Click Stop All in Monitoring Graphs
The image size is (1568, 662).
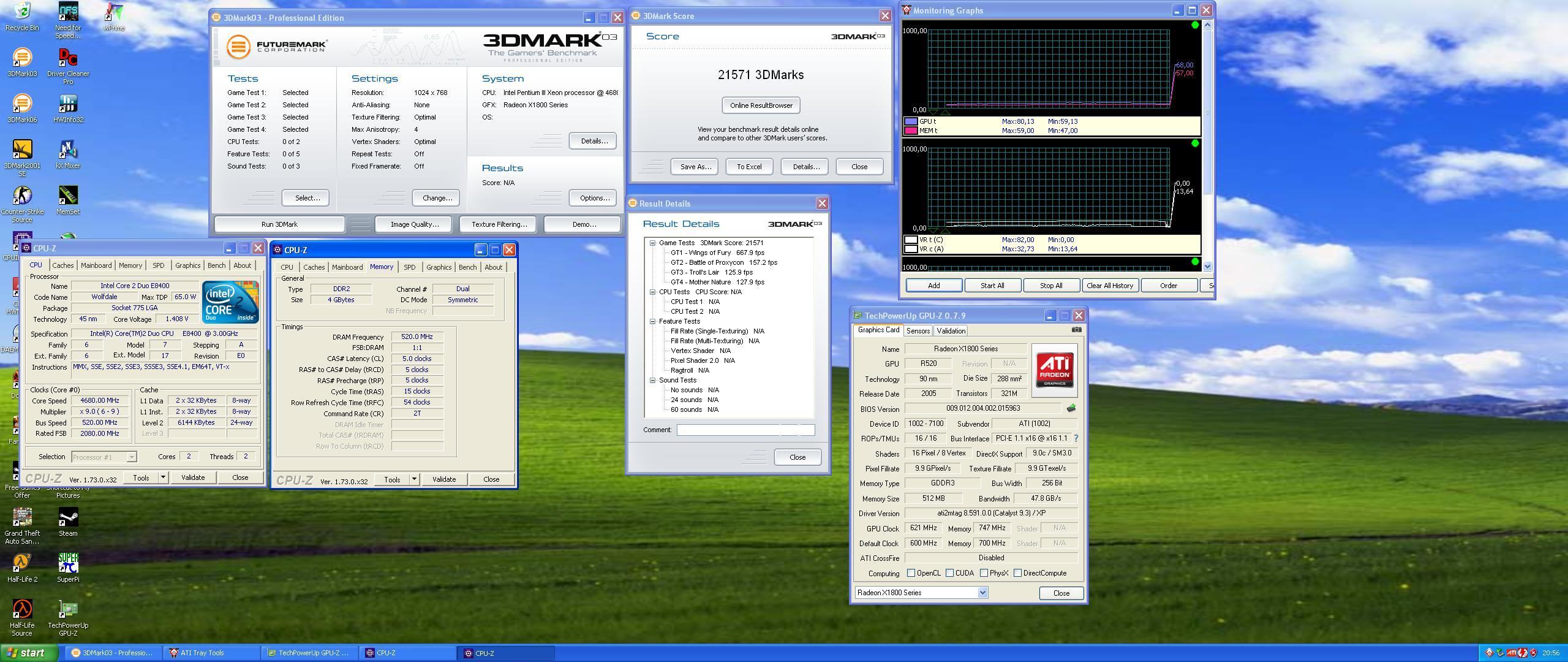pyautogui.click(x=1050, y=286)
